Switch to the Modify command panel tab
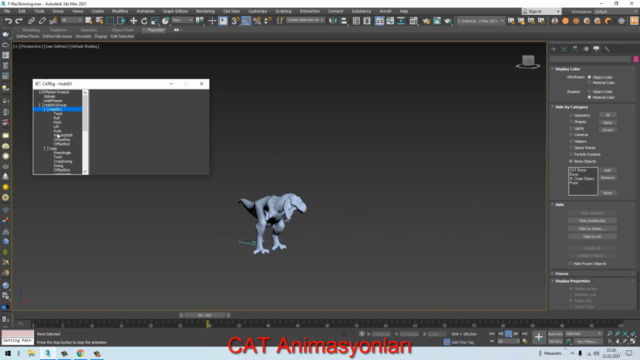 [564, 49]
